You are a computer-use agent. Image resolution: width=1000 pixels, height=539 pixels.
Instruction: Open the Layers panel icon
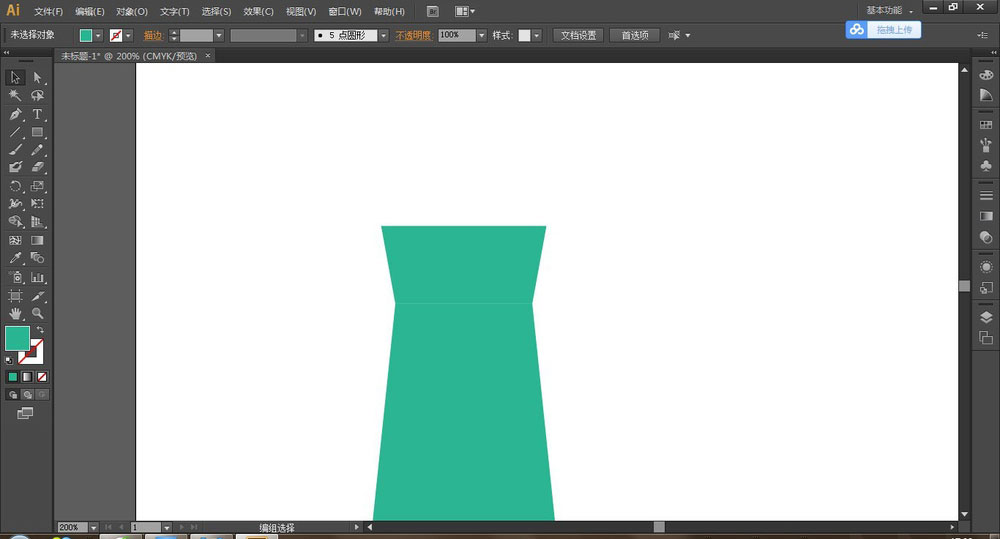[x=986, y=317]
